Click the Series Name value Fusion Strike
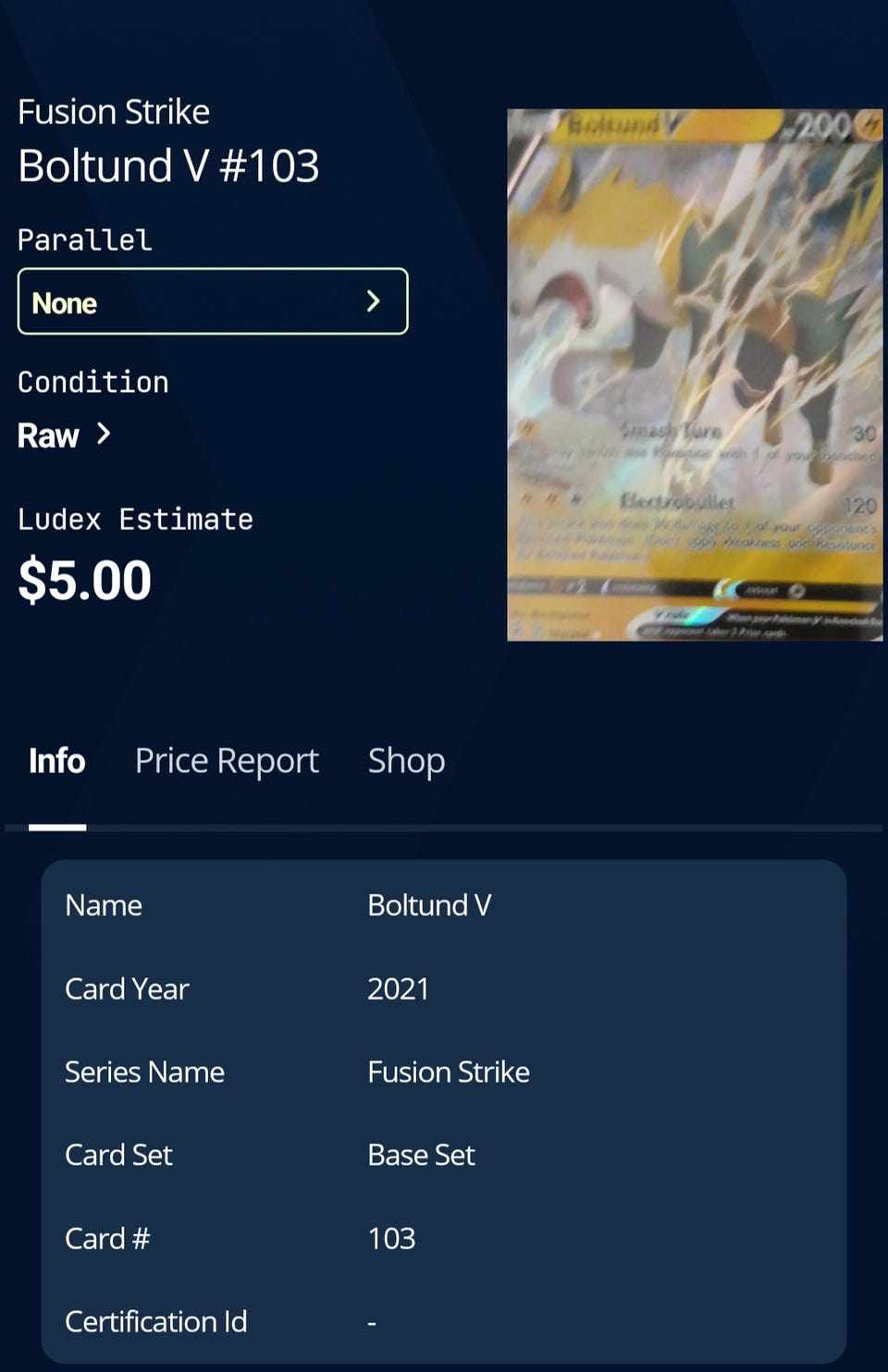Image resolution: width=888 pixels, height=1372 pixels. tap(449, 1072)
